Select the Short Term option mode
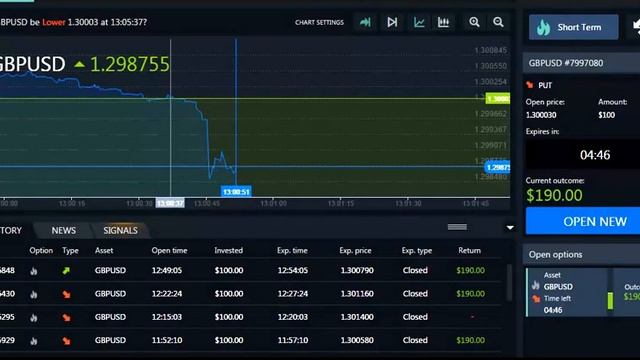 point(573,27)
